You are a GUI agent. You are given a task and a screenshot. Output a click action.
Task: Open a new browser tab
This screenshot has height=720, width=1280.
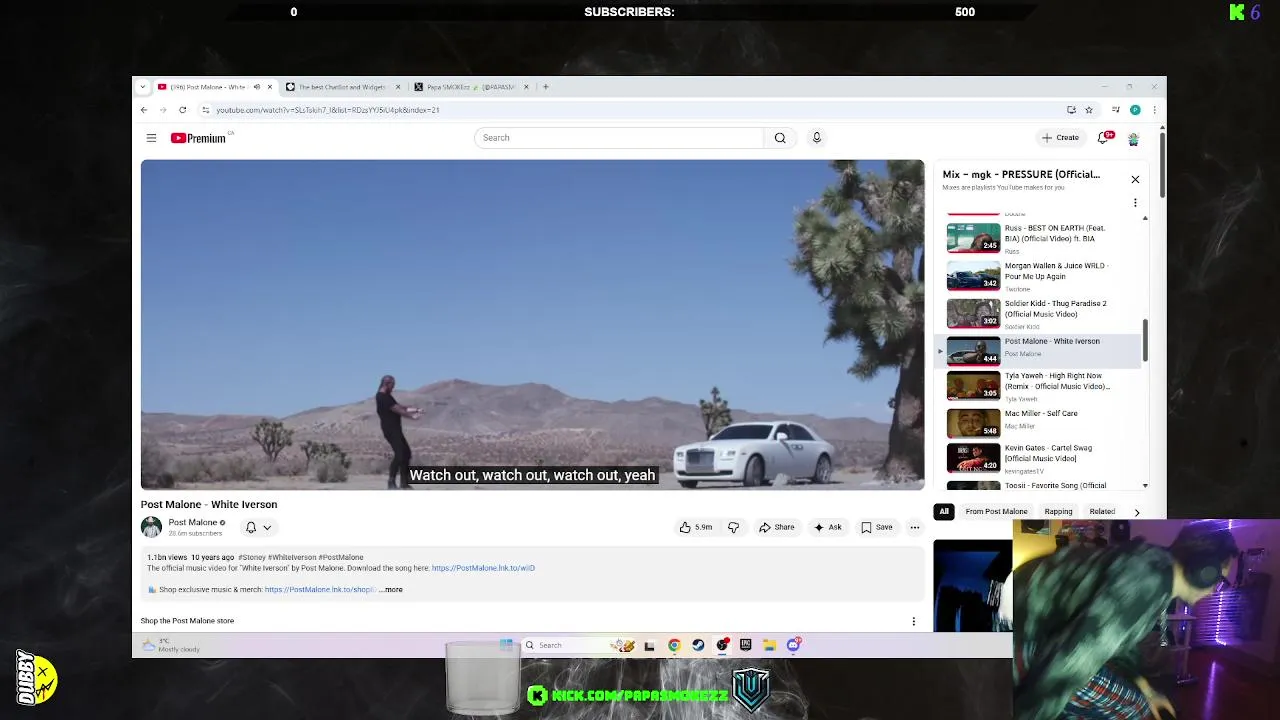point(545,87)
